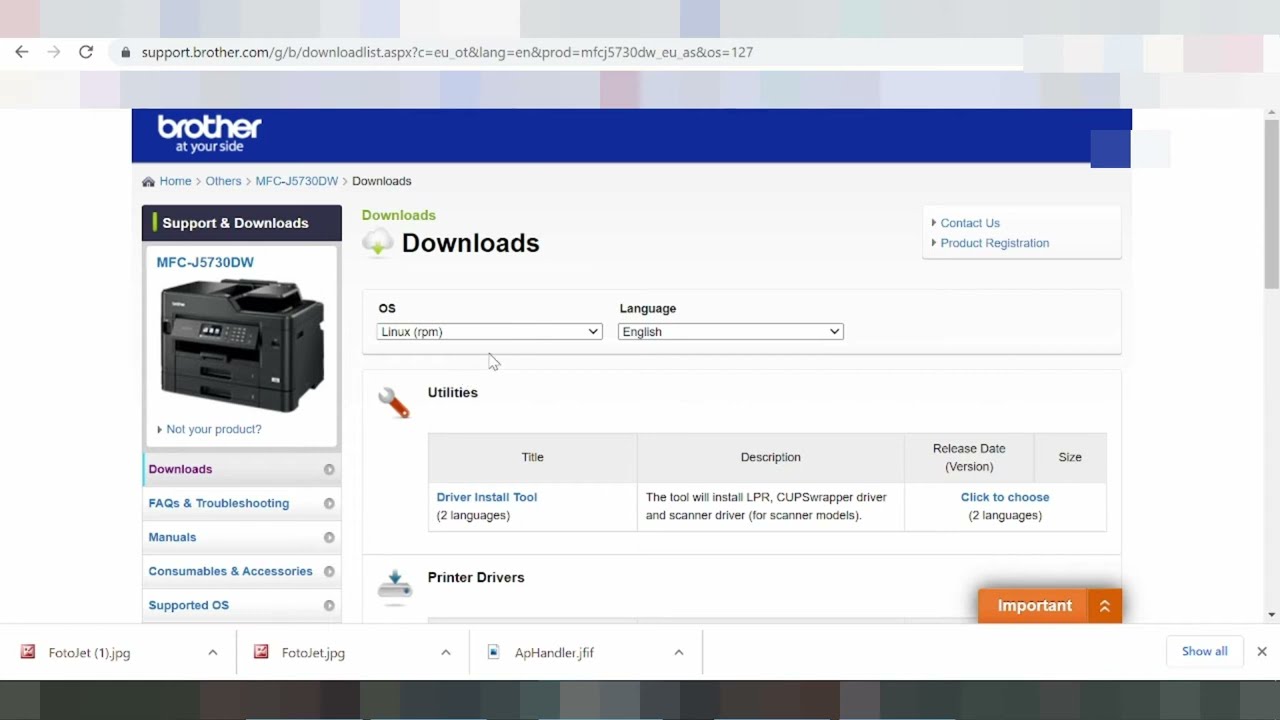Click the arrow icon on Consumables & Accessories row
Screen dimensions: 1280x720
click(x=329, y=571)
